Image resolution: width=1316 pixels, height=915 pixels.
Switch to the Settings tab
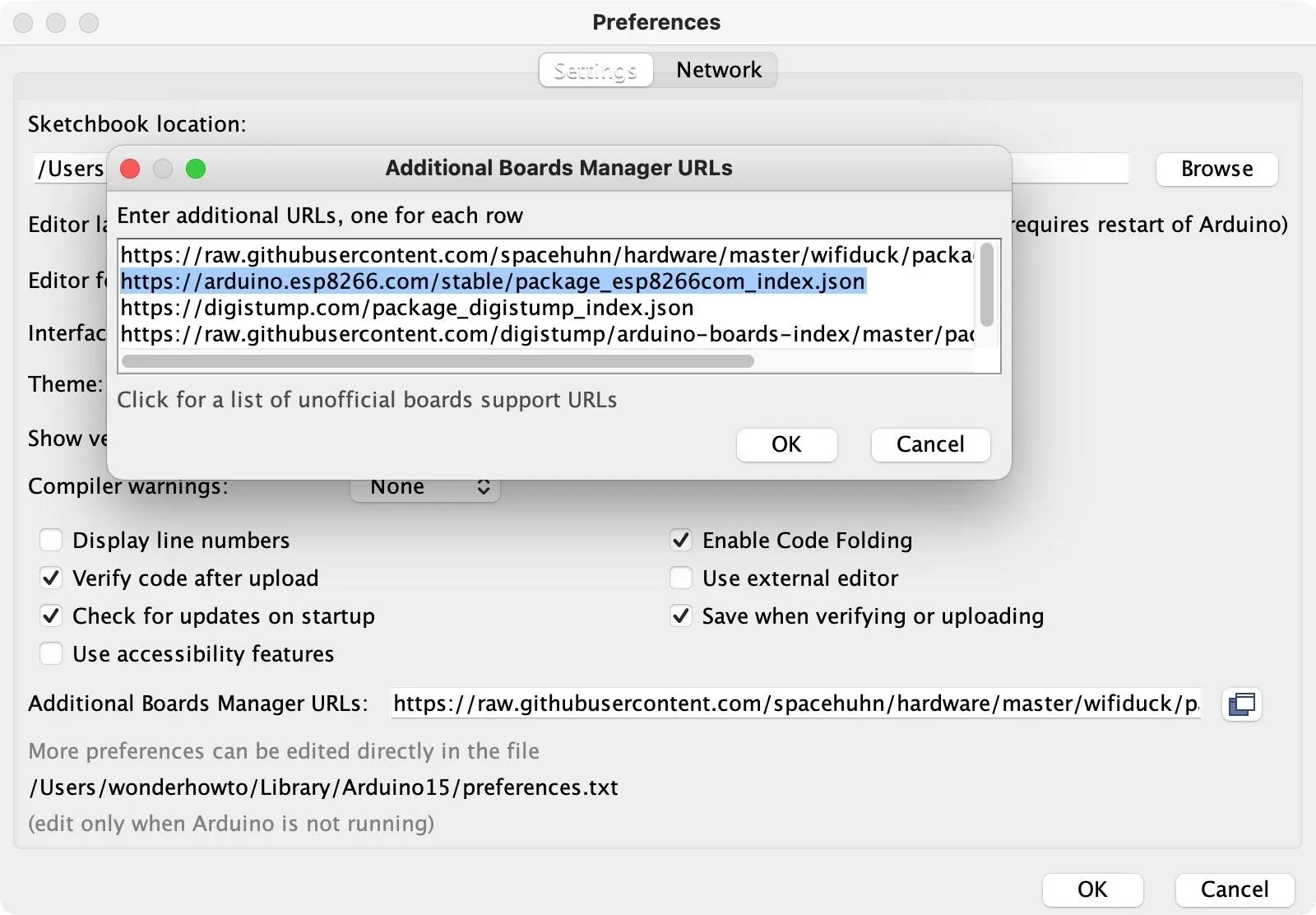pos(595,70)
